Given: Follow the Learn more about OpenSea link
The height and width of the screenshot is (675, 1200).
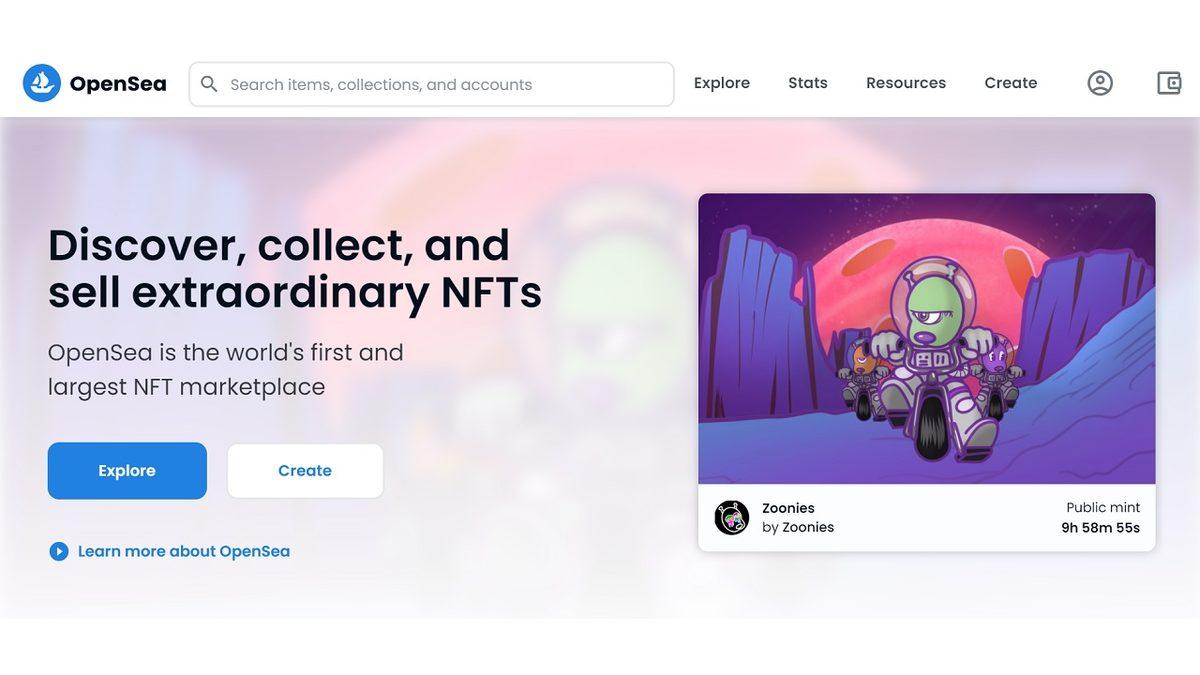Looking at the screenshot, I should click(184, 551).
